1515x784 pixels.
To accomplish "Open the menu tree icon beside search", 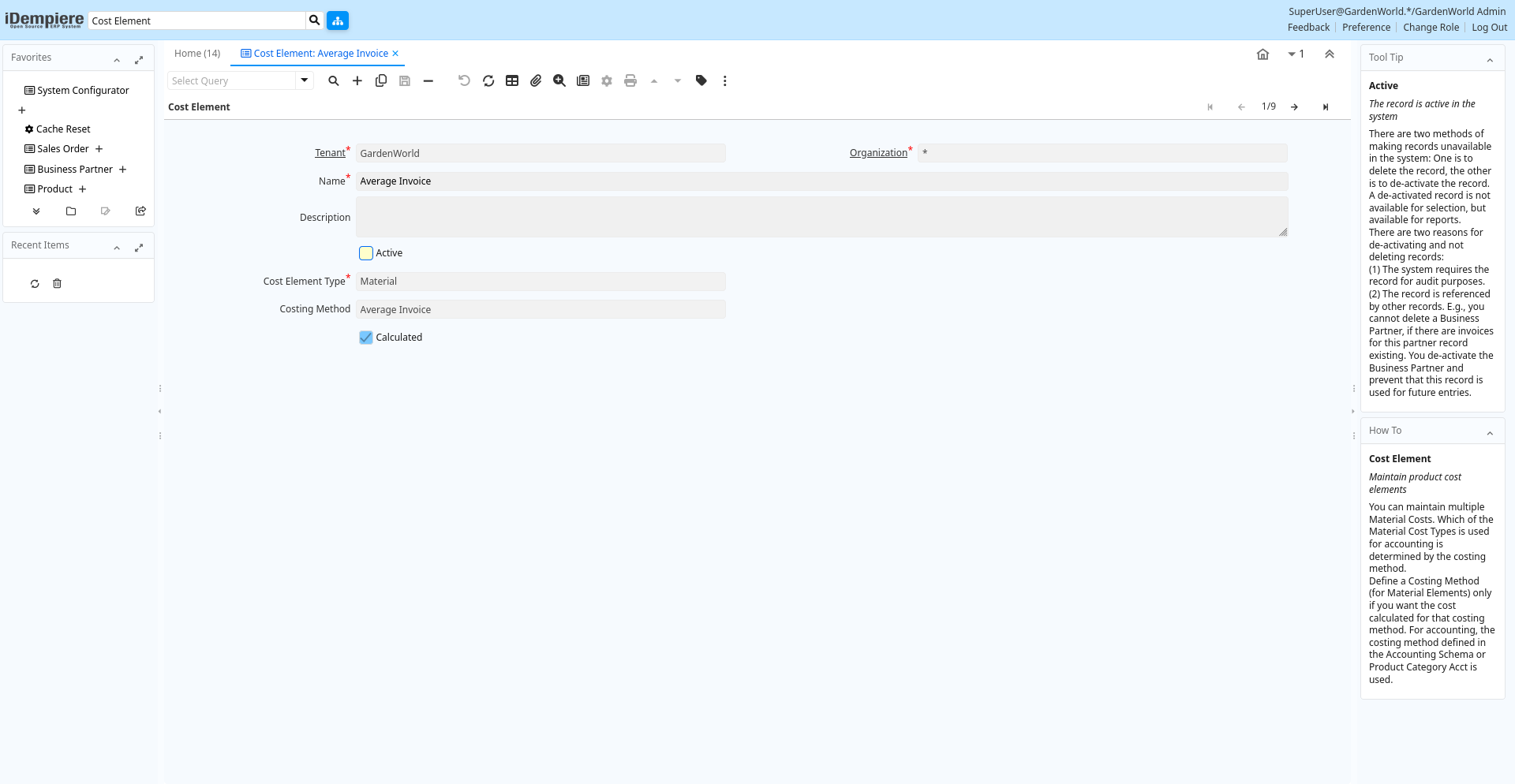I will (x=338, y=21).
